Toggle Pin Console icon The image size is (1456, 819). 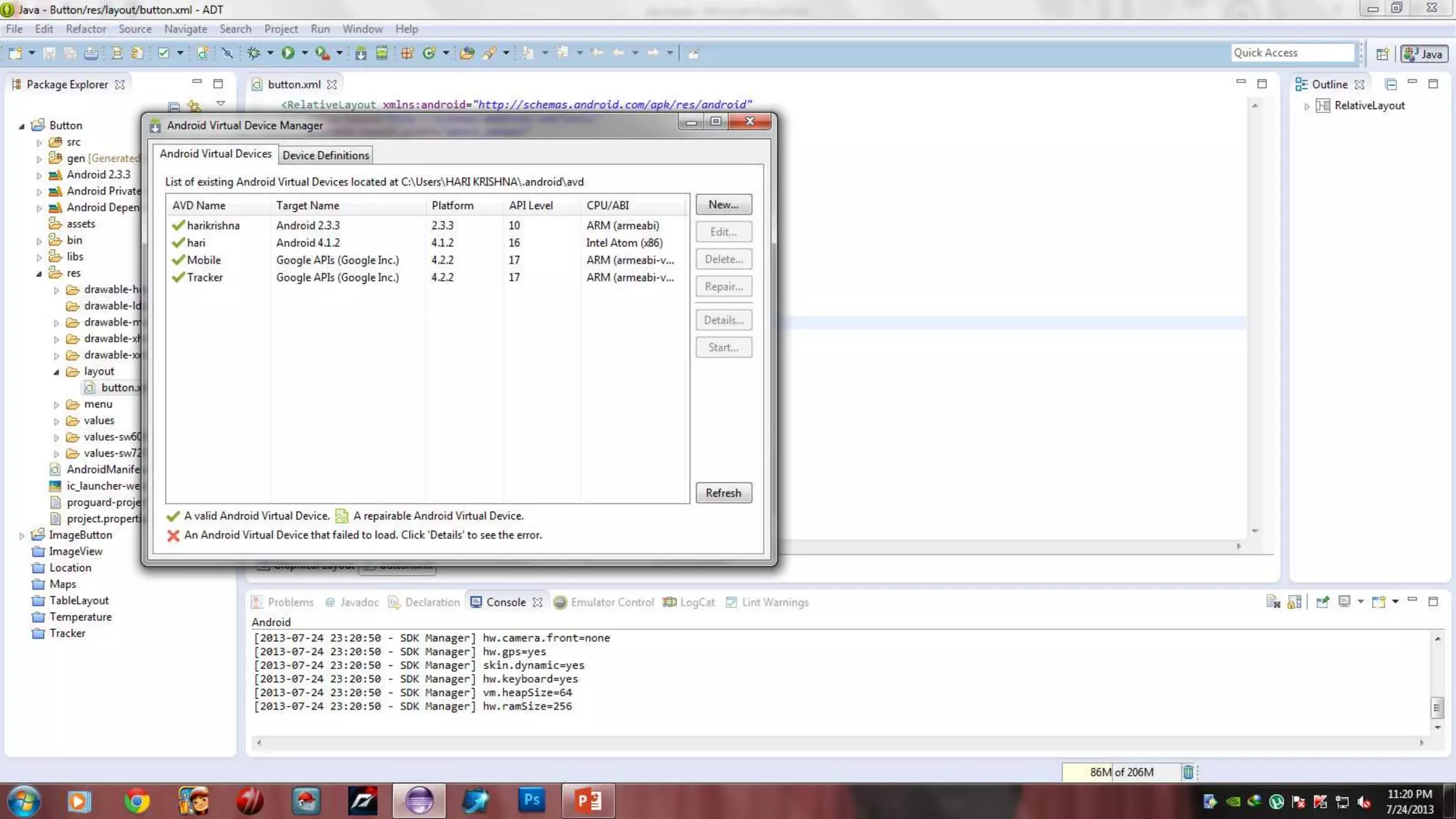click(x=1322, y=602)
